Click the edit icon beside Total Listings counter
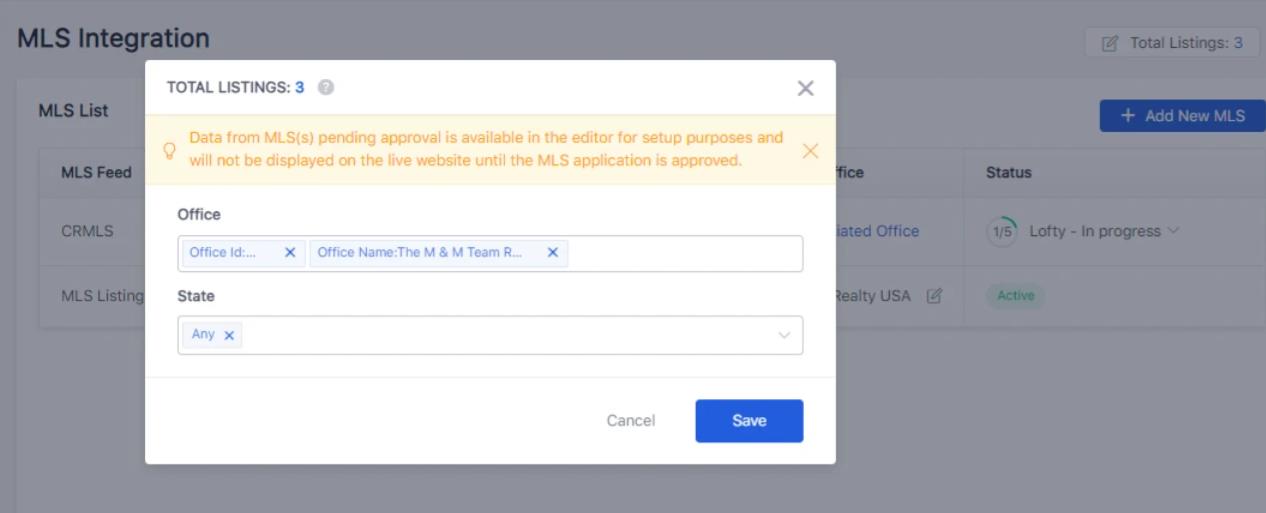The width and height of the screenshot is (1266, 513). tap(1109, 44)
